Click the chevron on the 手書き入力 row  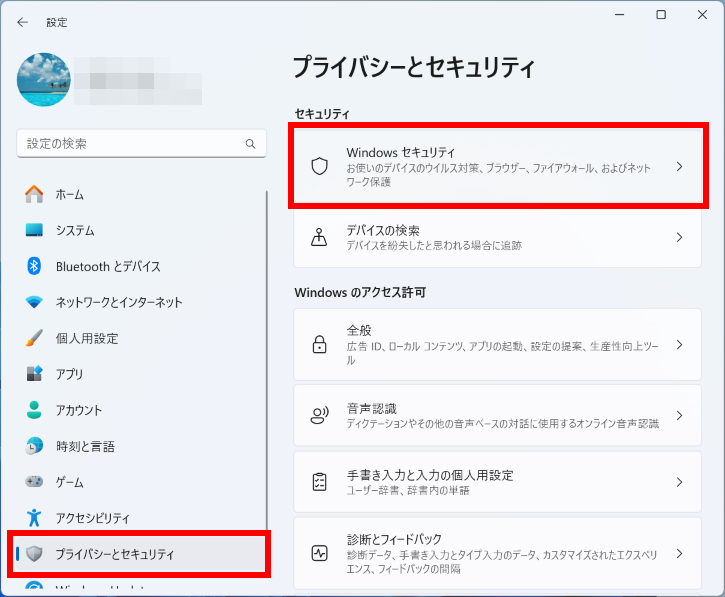tap(679, 482)
